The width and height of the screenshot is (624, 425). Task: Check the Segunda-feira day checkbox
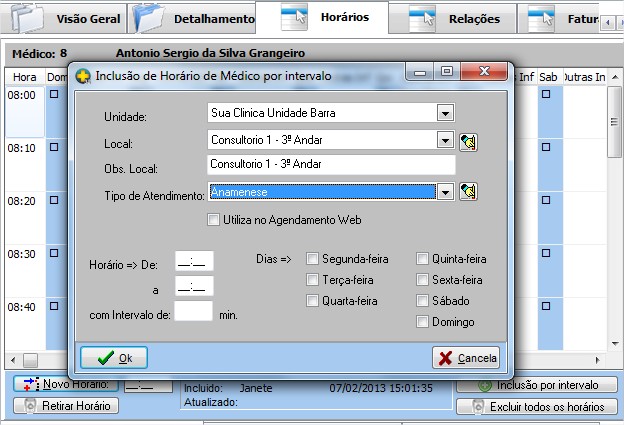(x=313, y=259)
